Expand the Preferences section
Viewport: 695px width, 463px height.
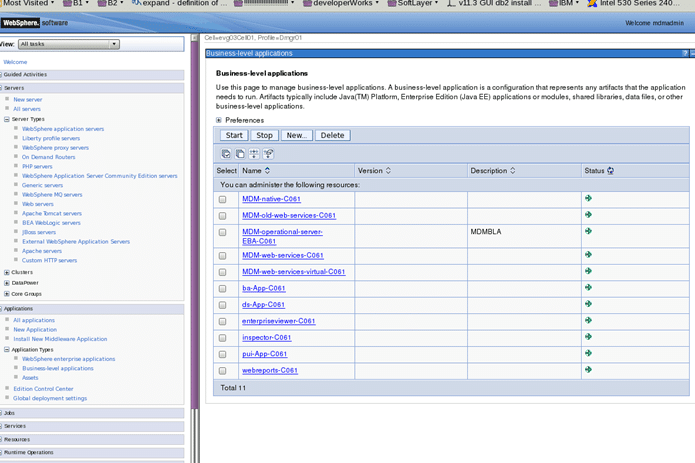point(219,120)
